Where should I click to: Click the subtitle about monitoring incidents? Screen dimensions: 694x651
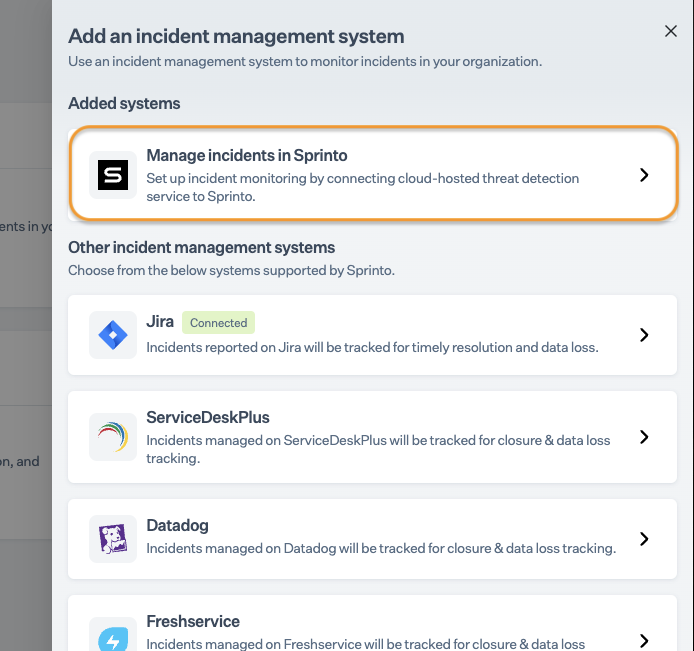coord(305,61)
